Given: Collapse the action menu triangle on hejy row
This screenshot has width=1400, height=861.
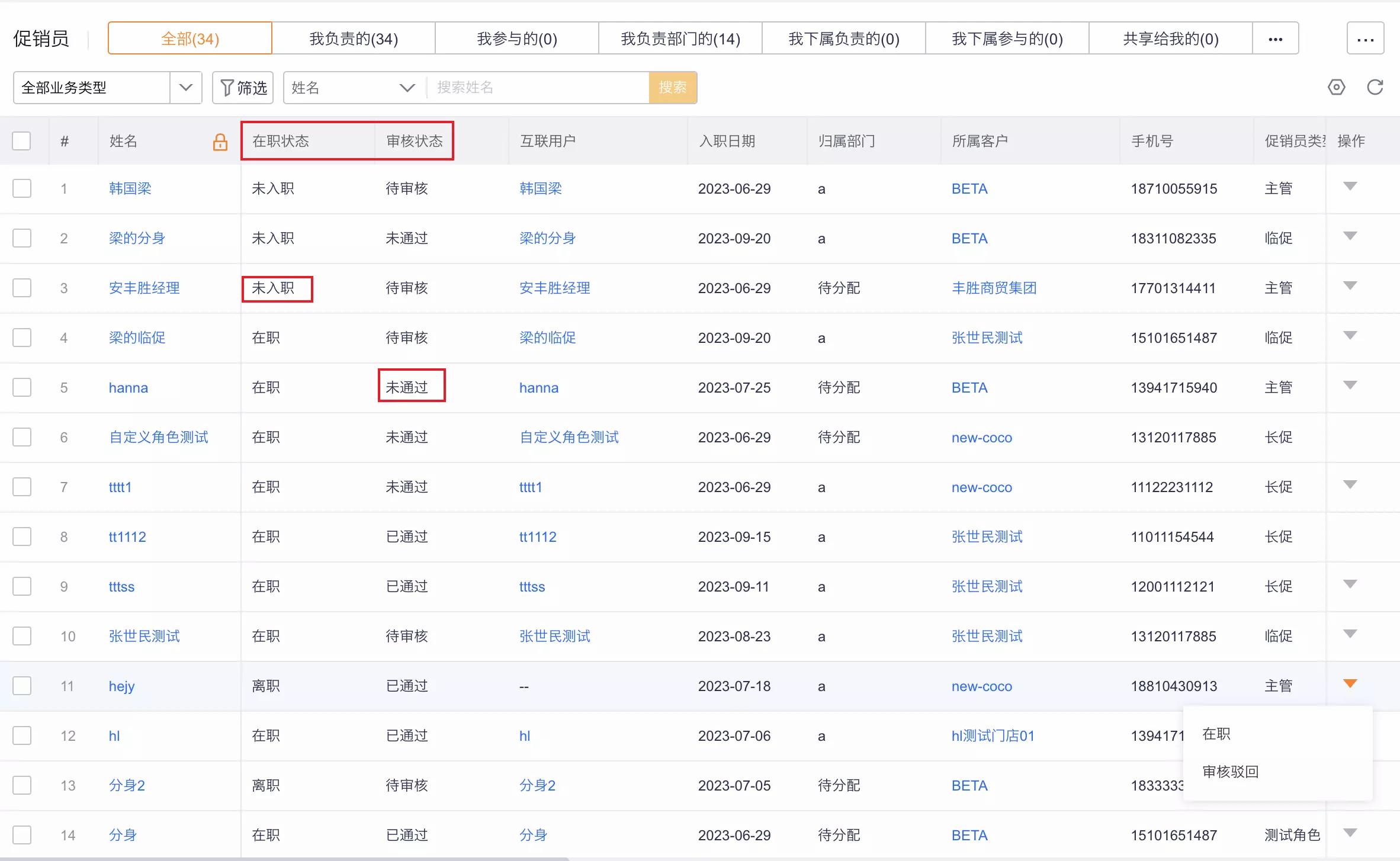Looking at the screenshot, I should pyautogui.click(x=1350, y=683).
